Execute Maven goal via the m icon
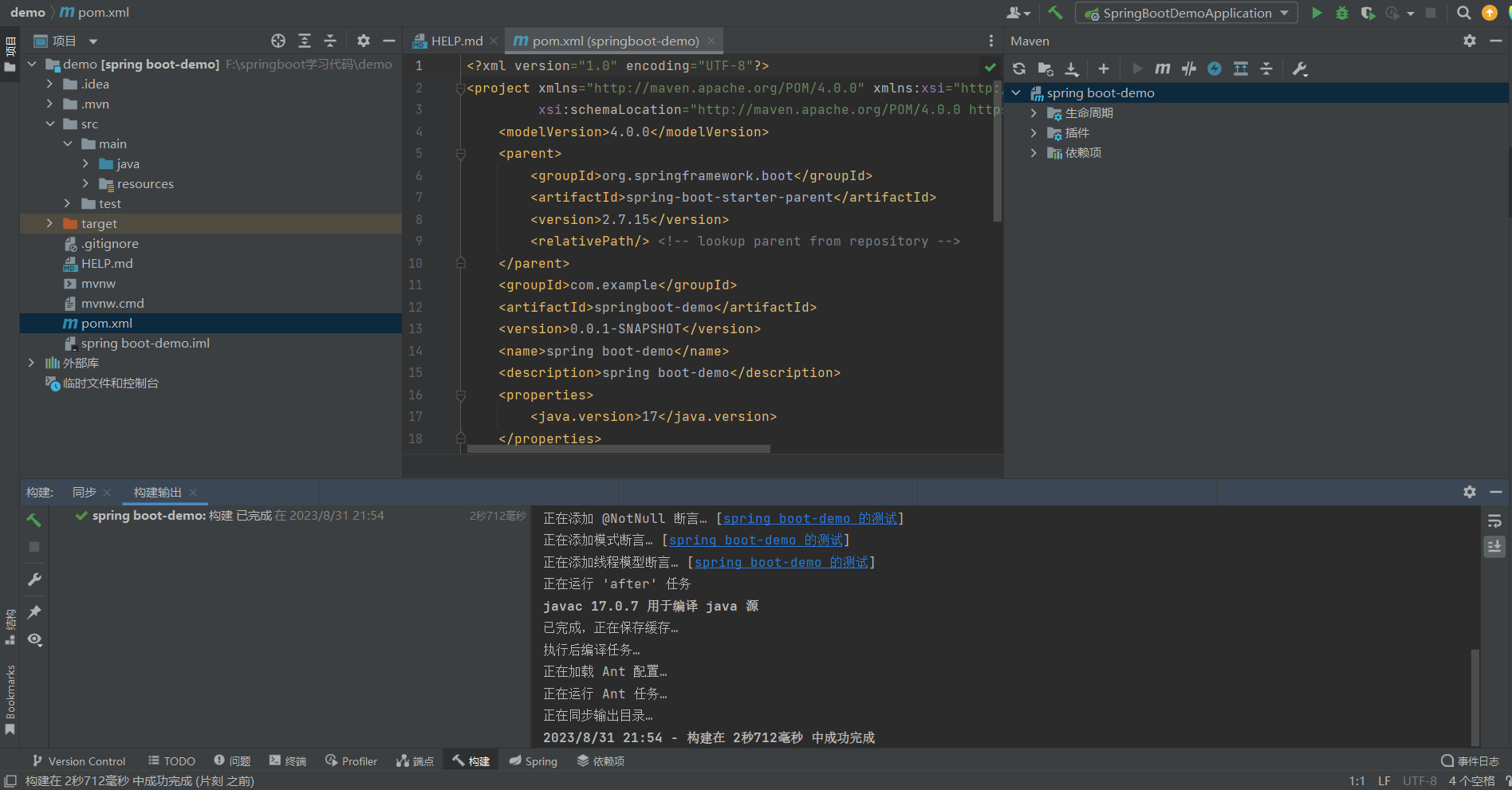The width and height of the screenshot is (1512, 790). (1163, 69)
